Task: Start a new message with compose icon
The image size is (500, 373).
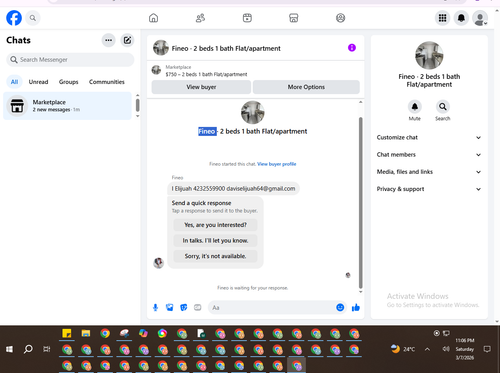Action: coord(127,40)
